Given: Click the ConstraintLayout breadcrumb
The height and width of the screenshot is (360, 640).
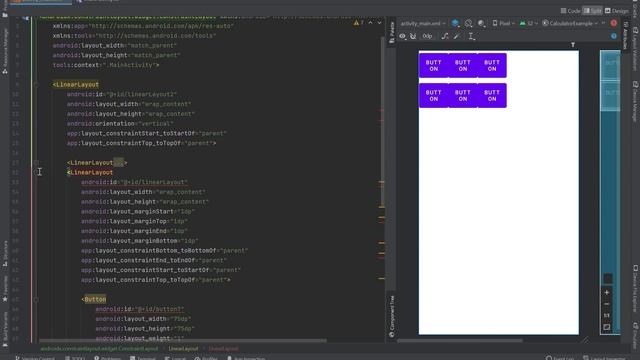Looking at the screenshot, I should coord(99,349).
